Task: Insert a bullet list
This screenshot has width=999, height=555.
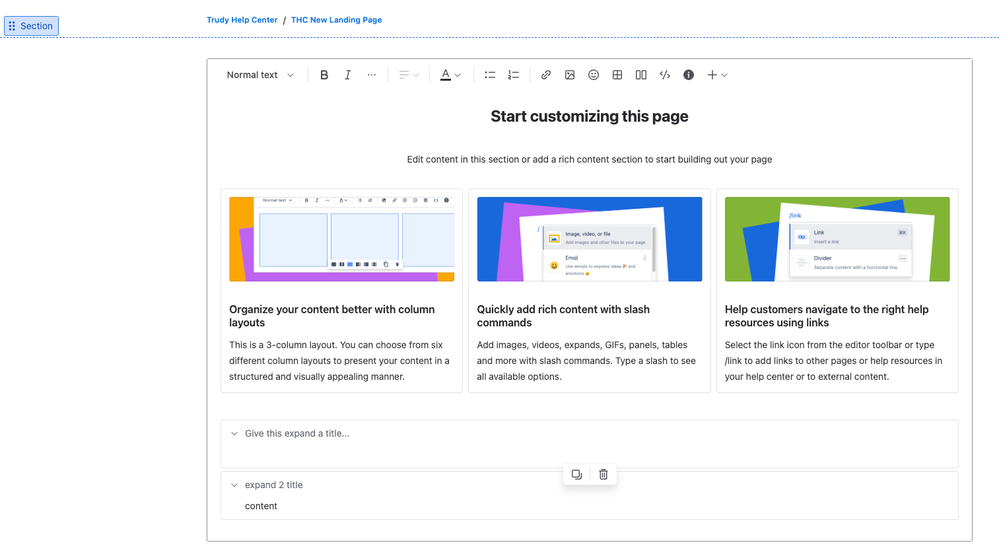Action: (x=489, y=75)
